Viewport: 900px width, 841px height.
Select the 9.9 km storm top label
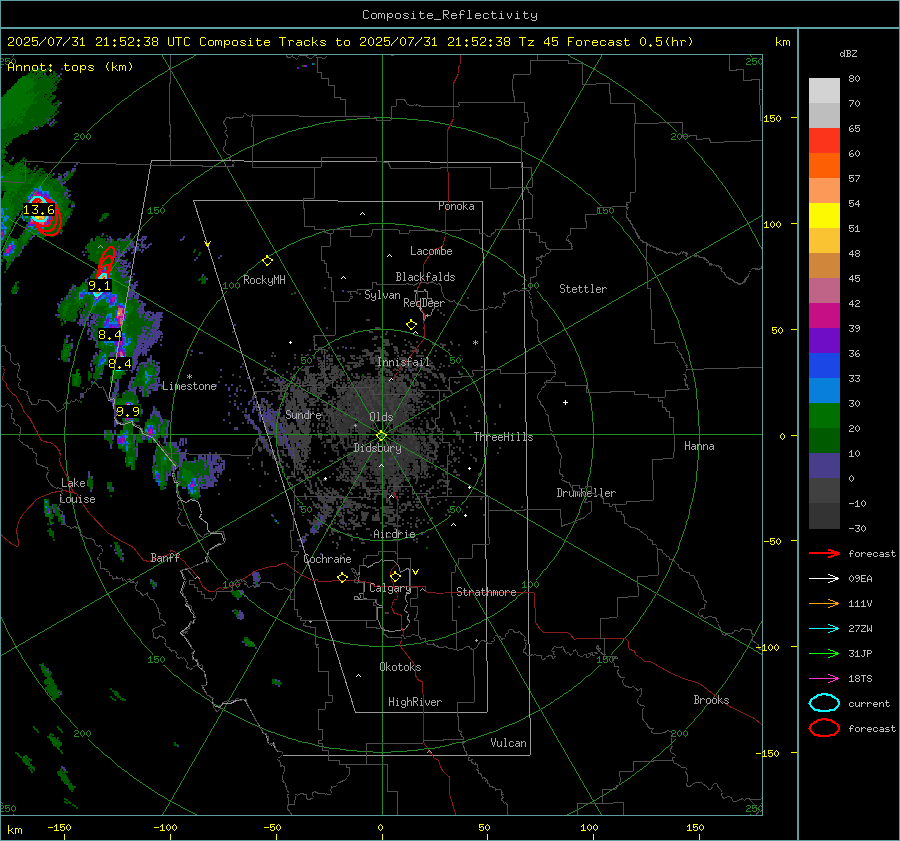[x=127, y=411]
